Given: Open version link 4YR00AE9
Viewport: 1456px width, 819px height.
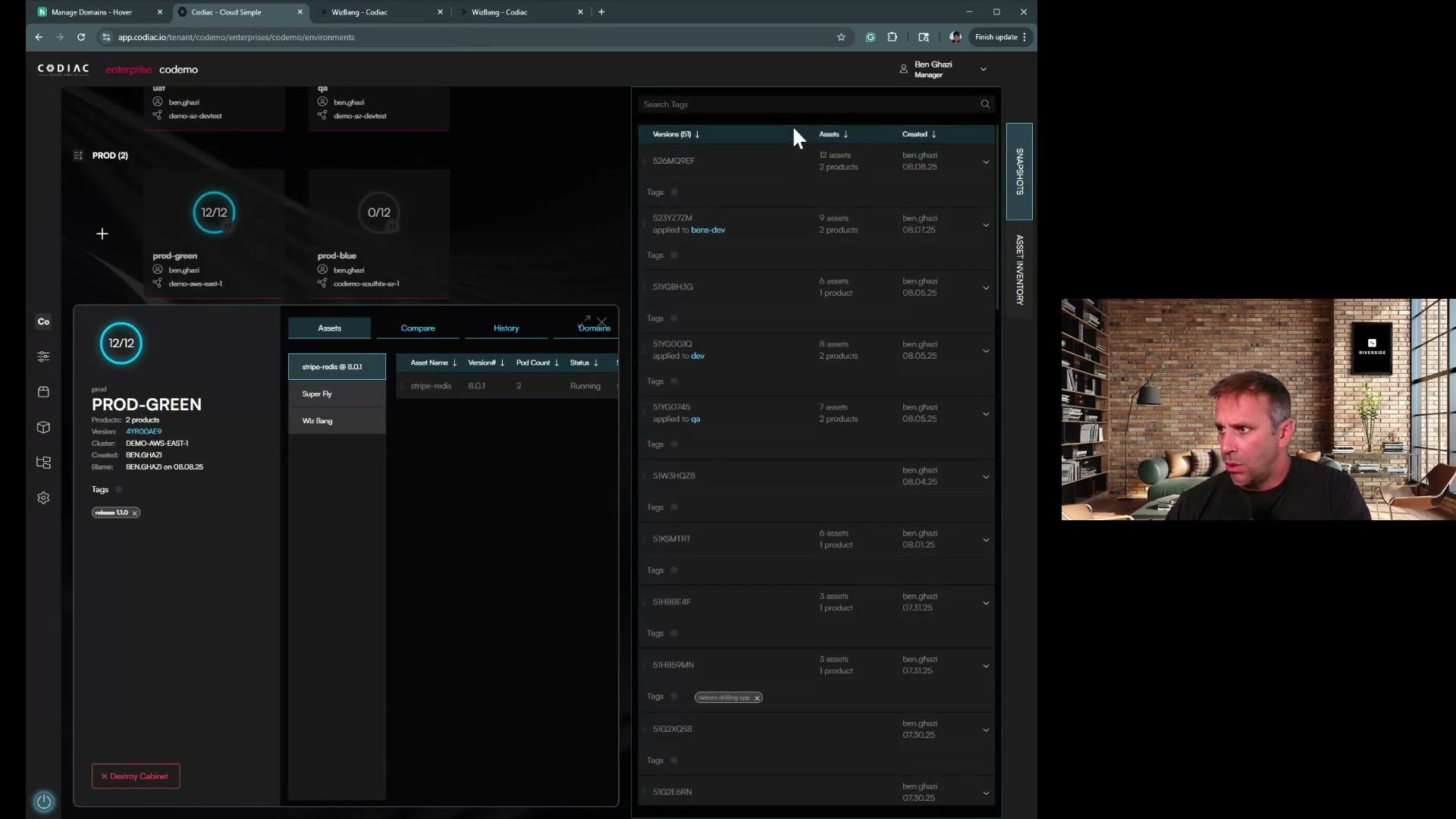Looking at the screenshot, I should (x=143, y=431).
